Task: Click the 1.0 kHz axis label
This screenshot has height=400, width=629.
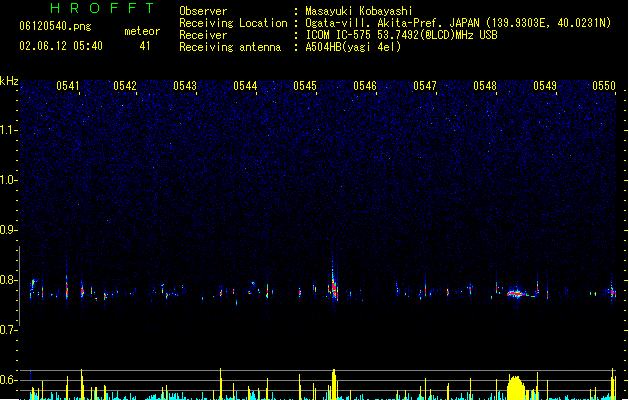Action: pyautogui.click(x=8, y=180)
